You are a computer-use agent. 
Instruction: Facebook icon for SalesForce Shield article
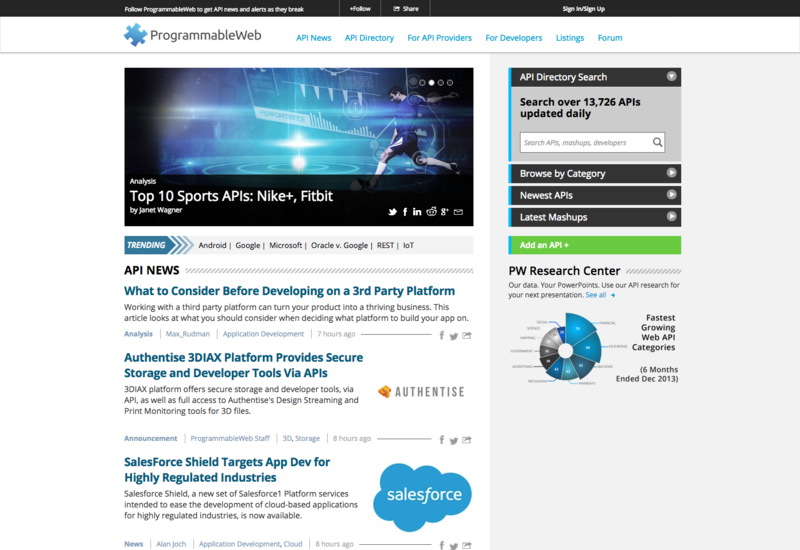[442, 545]
